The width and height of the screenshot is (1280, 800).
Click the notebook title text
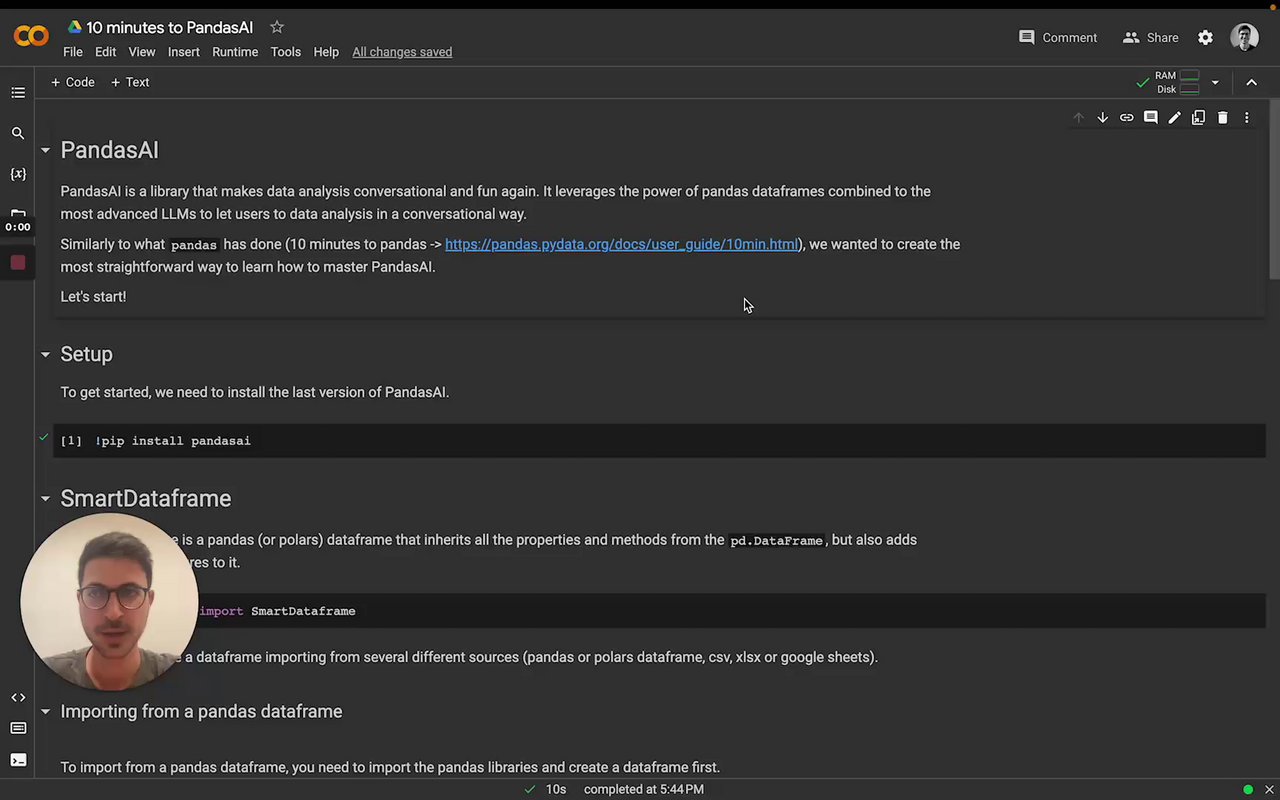click(x=169, y=27)
